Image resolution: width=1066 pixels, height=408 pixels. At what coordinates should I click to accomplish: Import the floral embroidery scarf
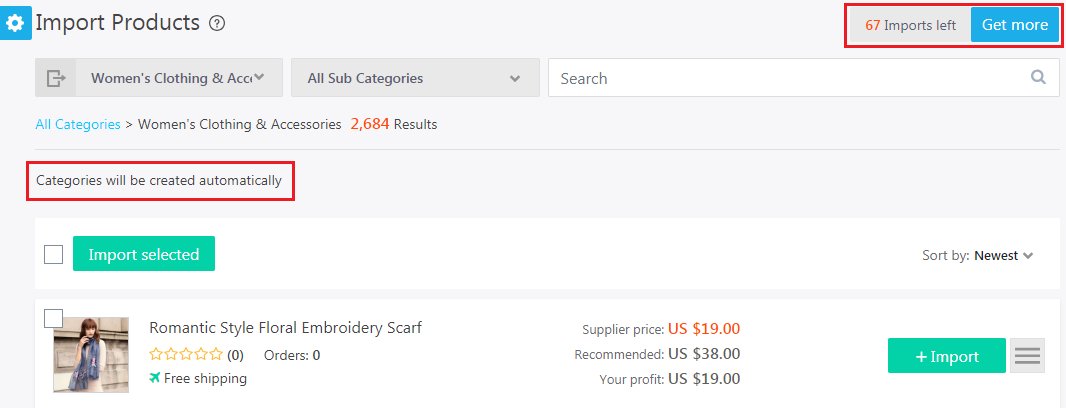tap(947, 356)
